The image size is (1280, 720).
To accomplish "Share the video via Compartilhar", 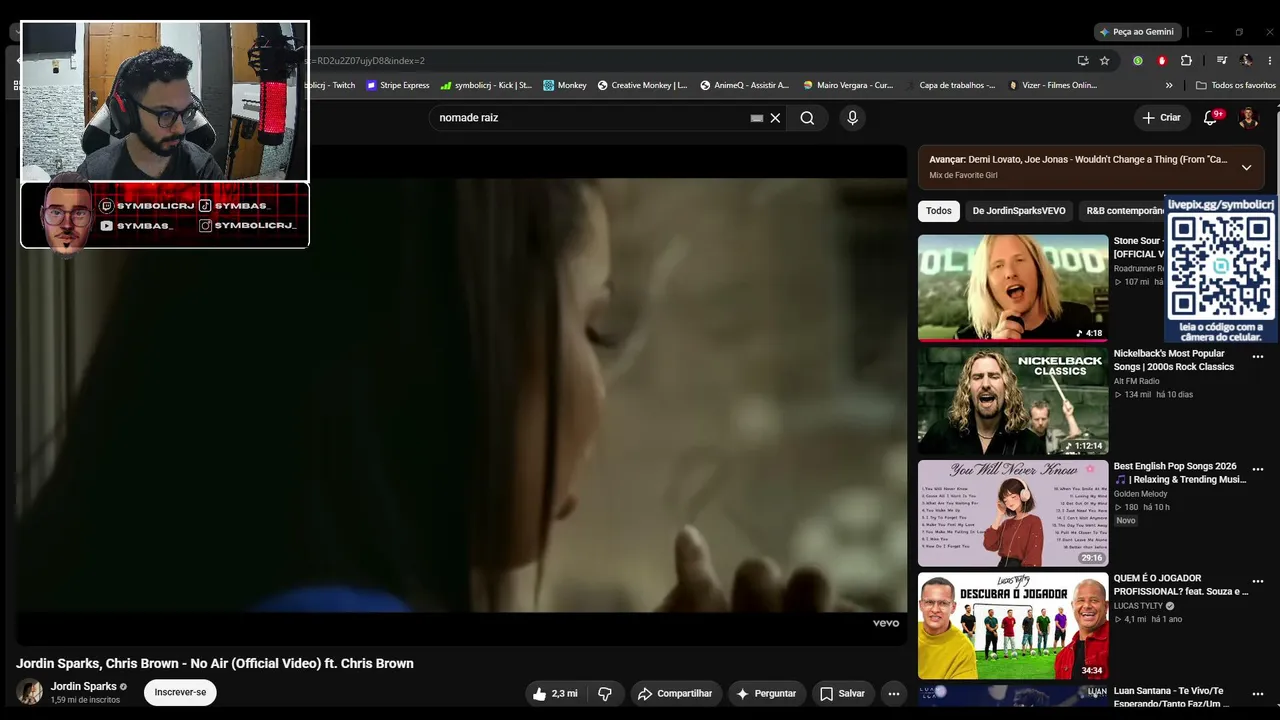I will (675, 694).
